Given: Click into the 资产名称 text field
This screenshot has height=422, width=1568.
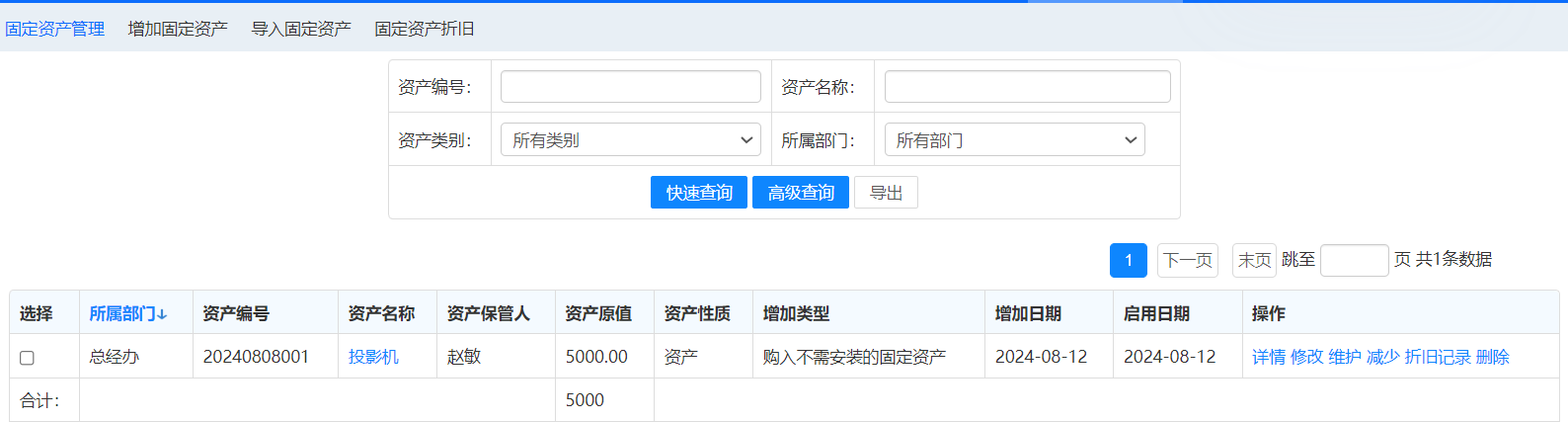Looking at the screenshot, I should (1027, 87).
